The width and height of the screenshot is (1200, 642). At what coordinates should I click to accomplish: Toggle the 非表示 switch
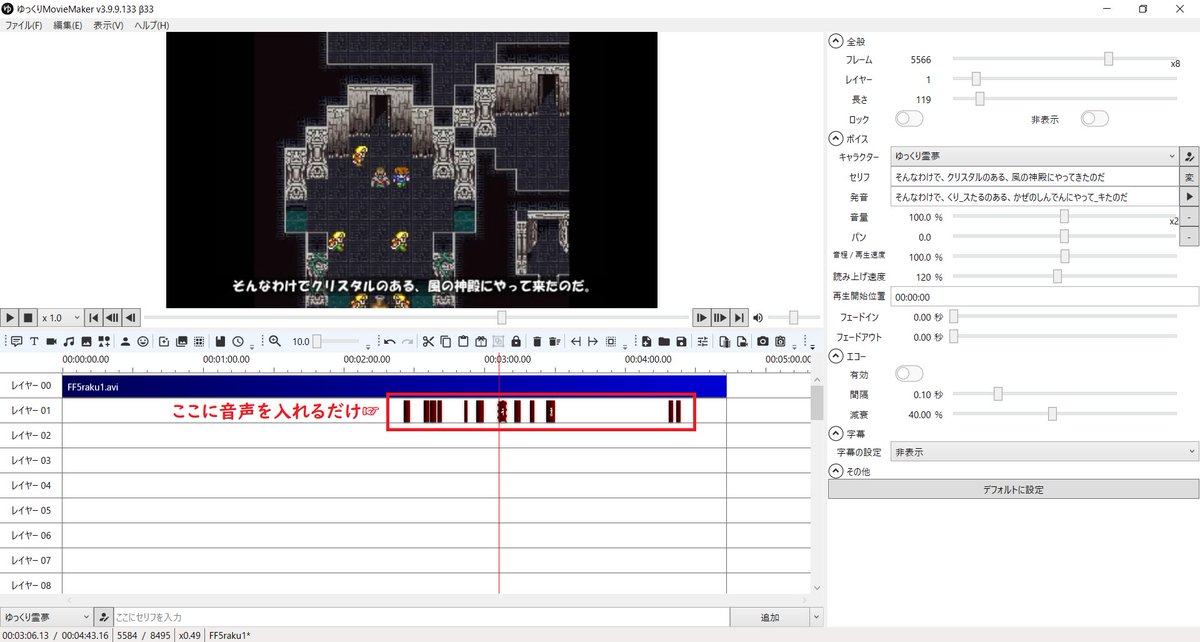[1094, 119]
